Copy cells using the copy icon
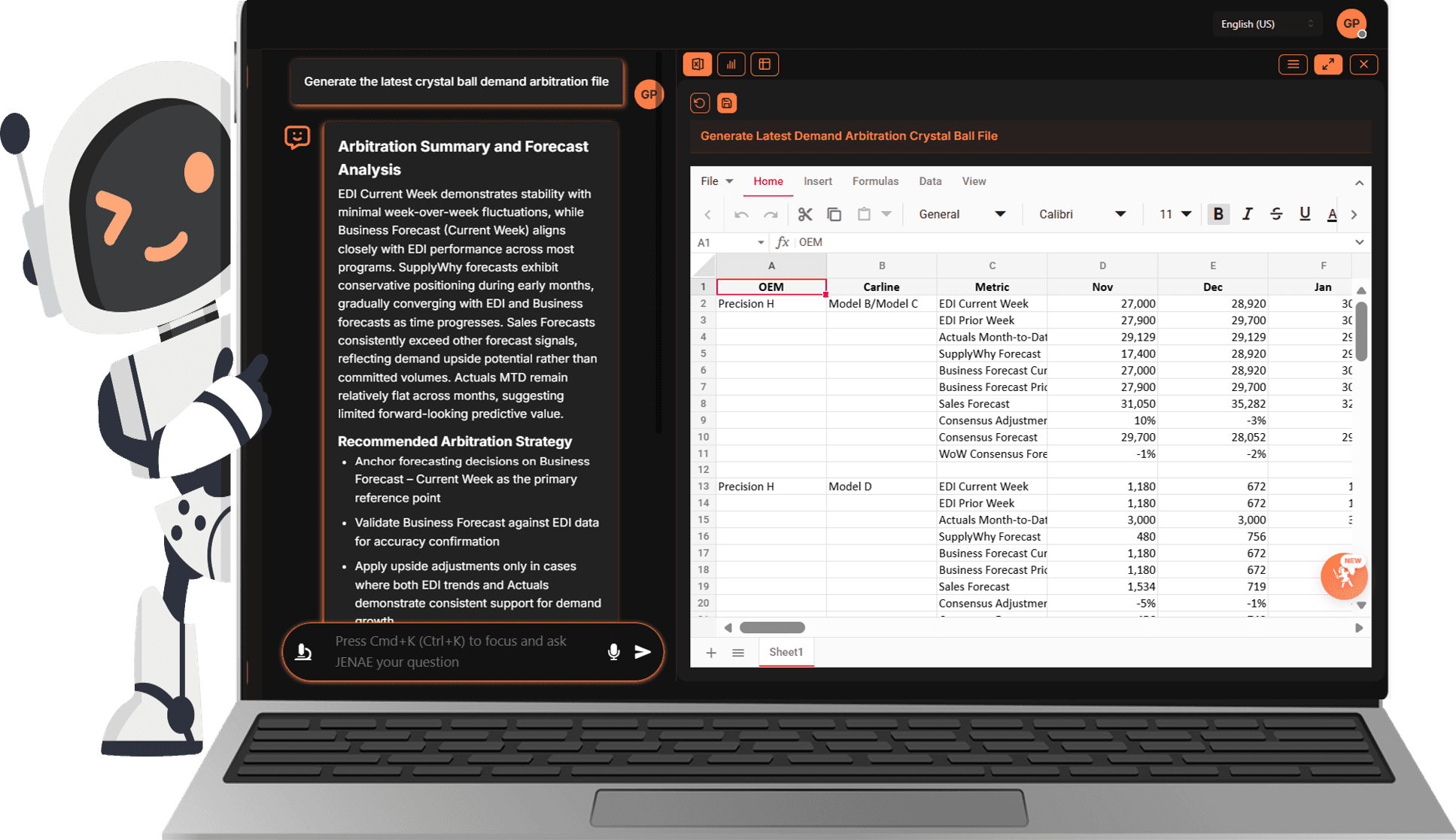 coord(834,214)
